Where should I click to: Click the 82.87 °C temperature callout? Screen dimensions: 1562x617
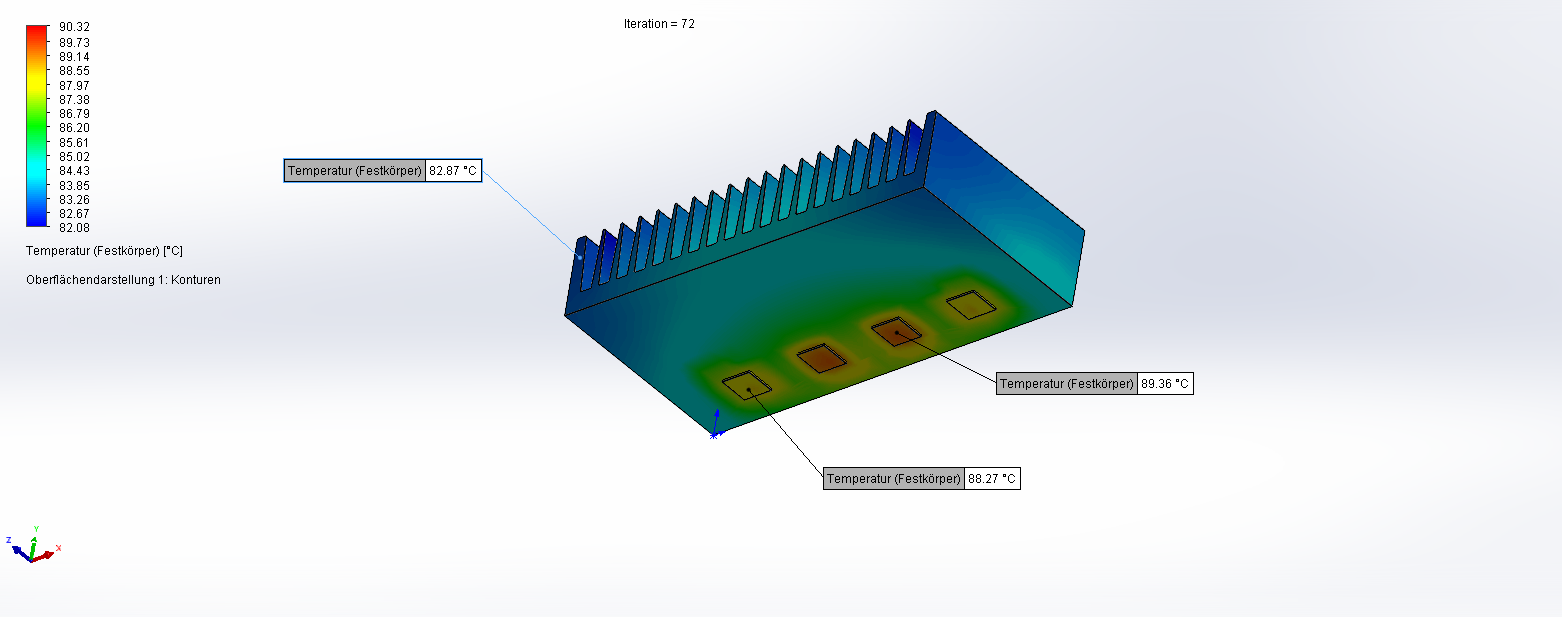(382, 171)
